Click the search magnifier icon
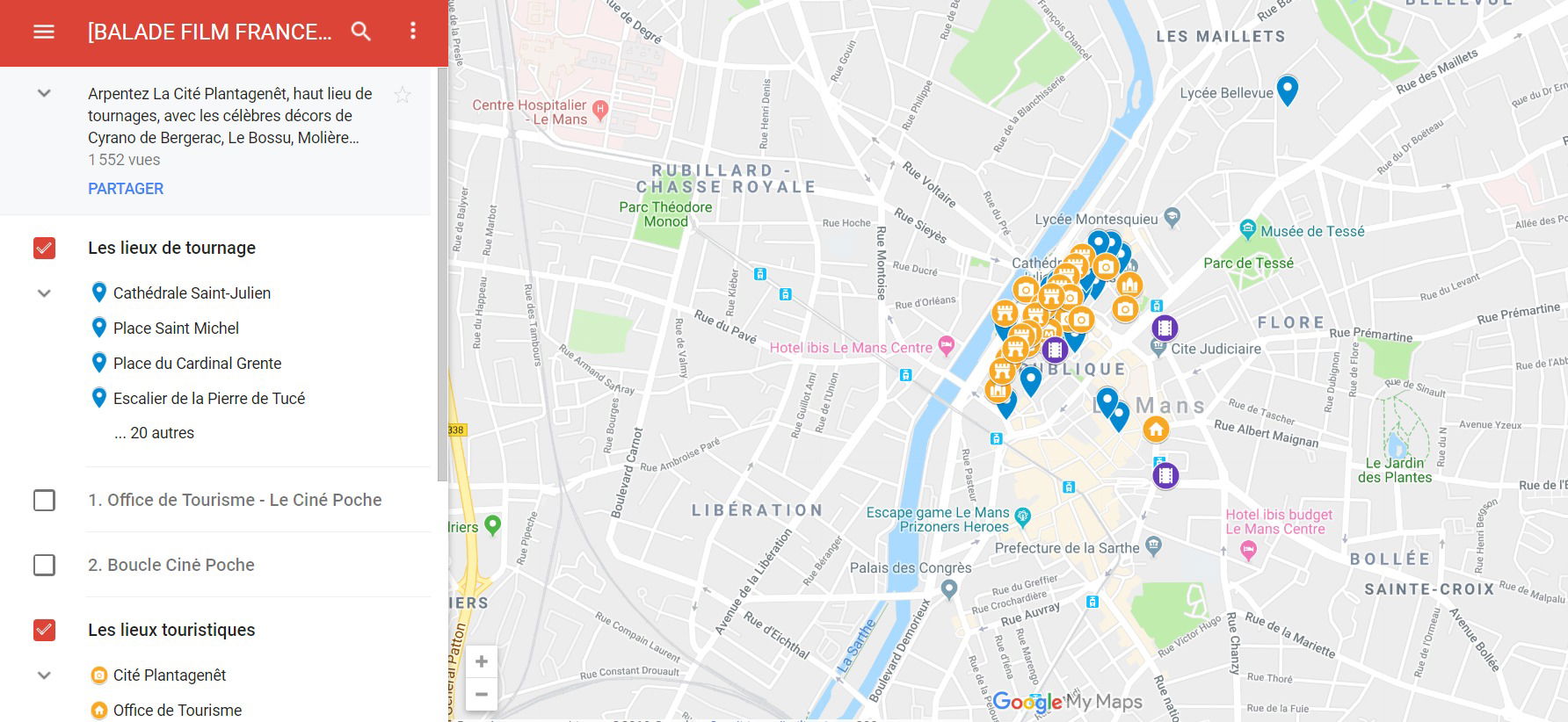 click(360, 32)
